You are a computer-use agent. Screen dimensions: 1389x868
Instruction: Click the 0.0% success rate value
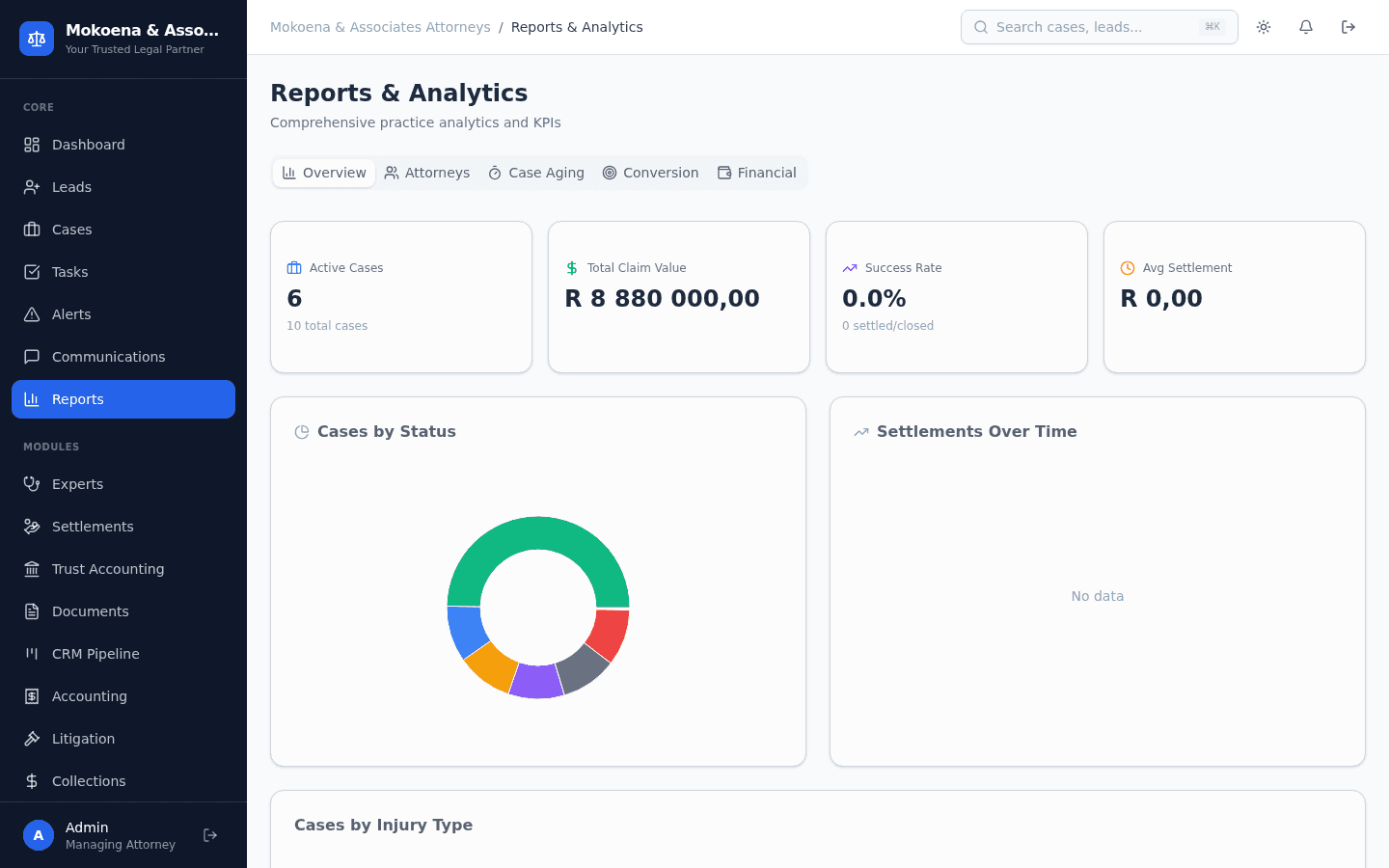tap(874, 299)
